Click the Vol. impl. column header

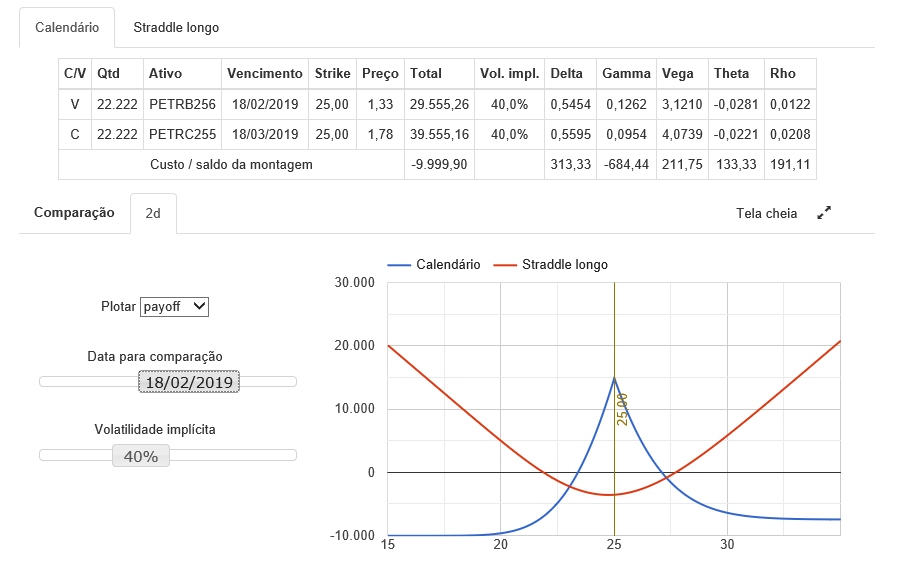(x=509, y=74)
